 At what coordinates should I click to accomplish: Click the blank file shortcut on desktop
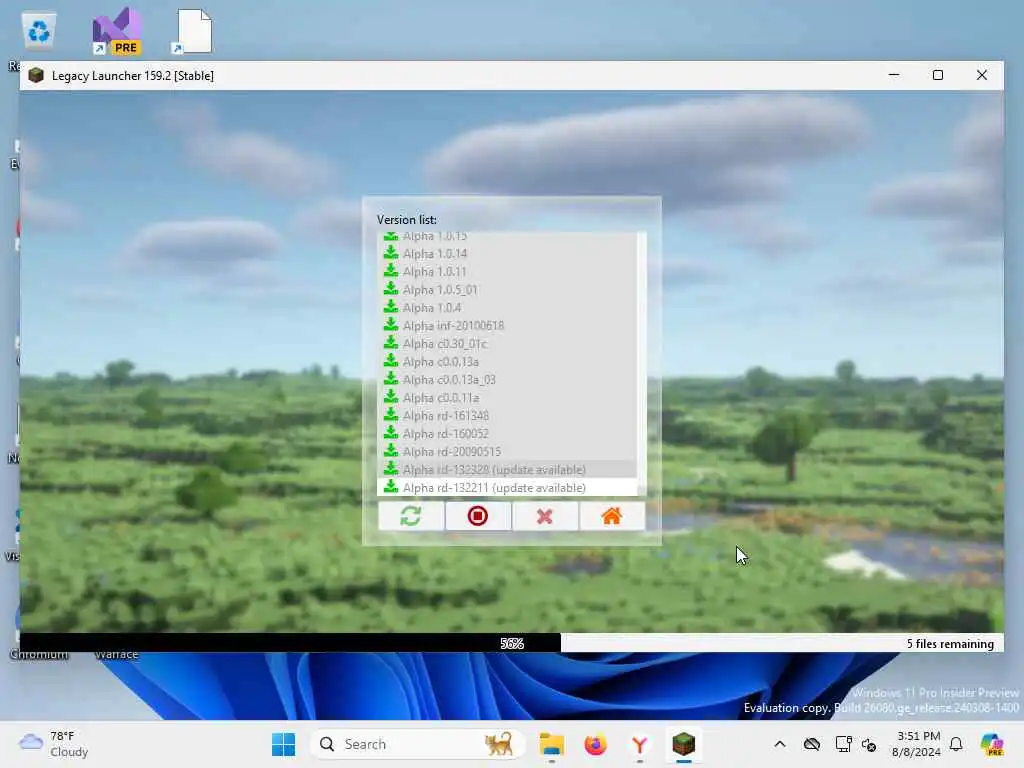(193, 31)
